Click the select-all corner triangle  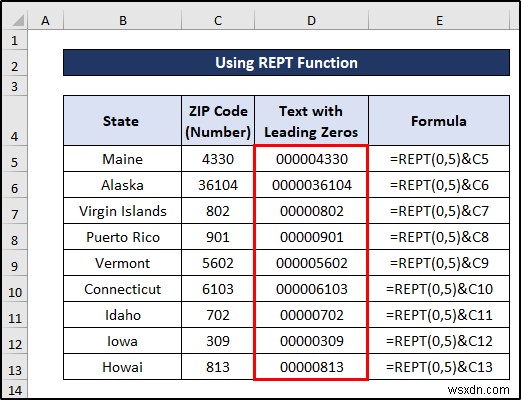pos(15,20)
